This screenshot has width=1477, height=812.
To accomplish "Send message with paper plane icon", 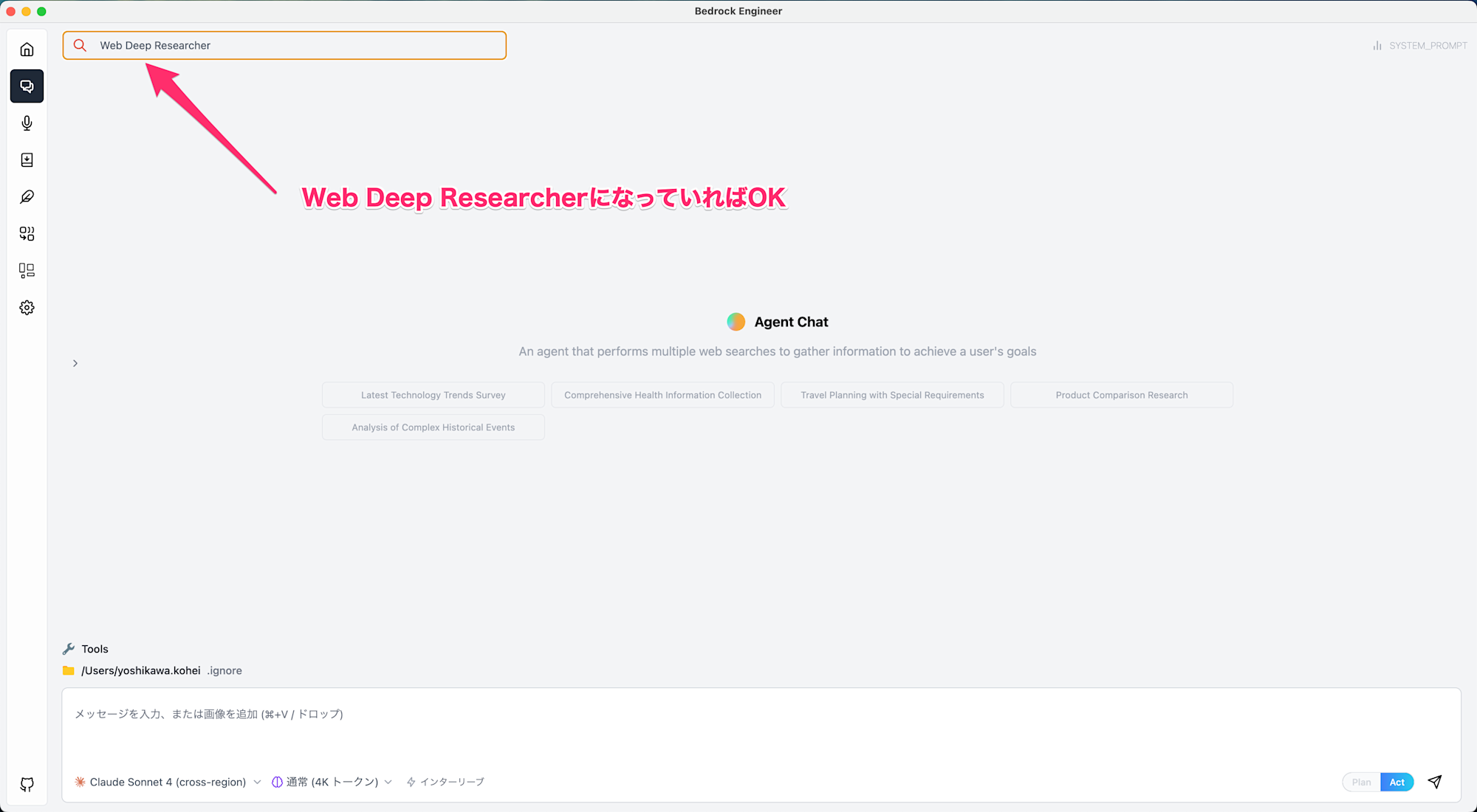I will (x=1434, y=782).
